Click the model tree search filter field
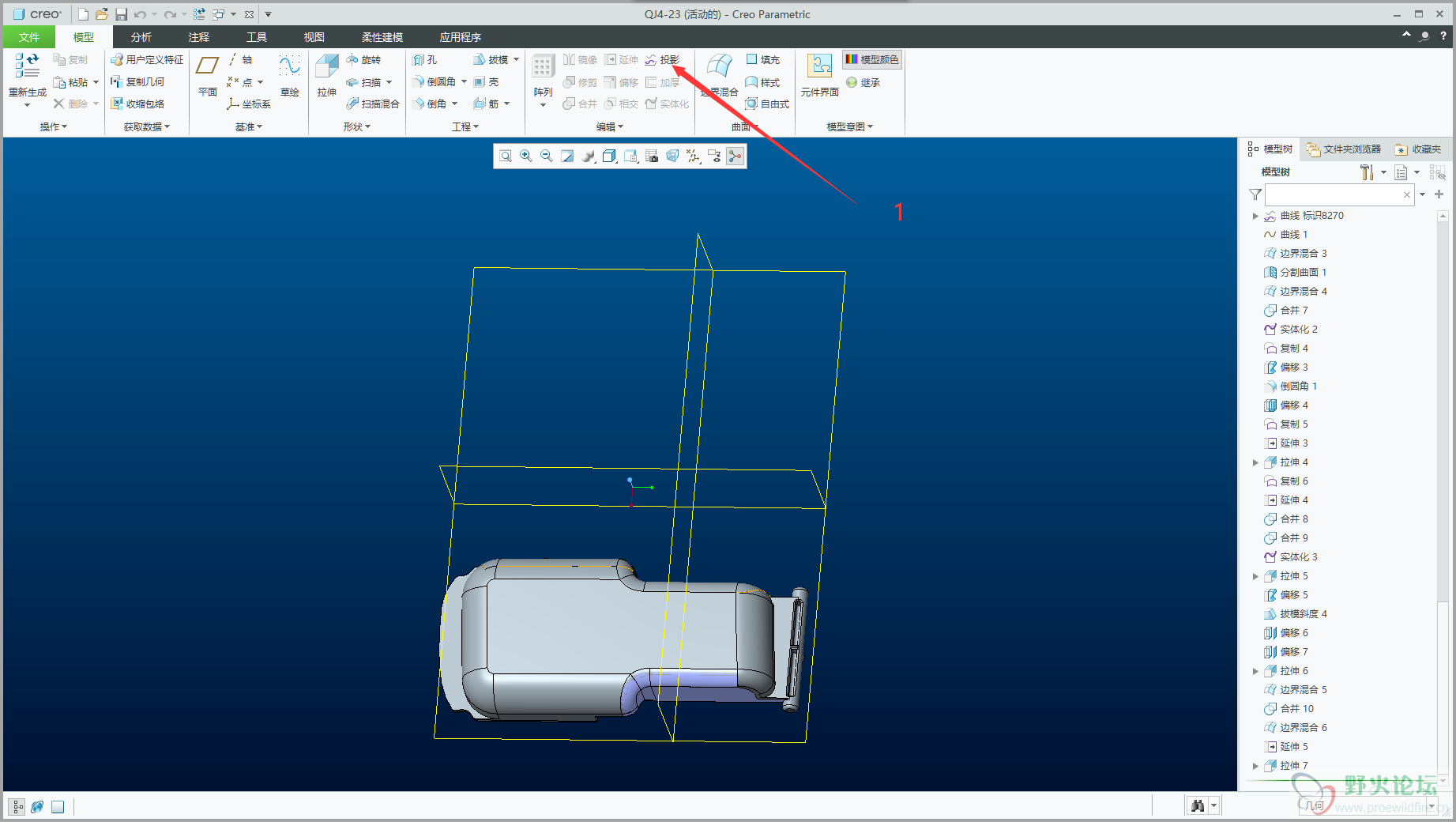The height and width of the screenshot is (822, 1456). [1340, 194]
